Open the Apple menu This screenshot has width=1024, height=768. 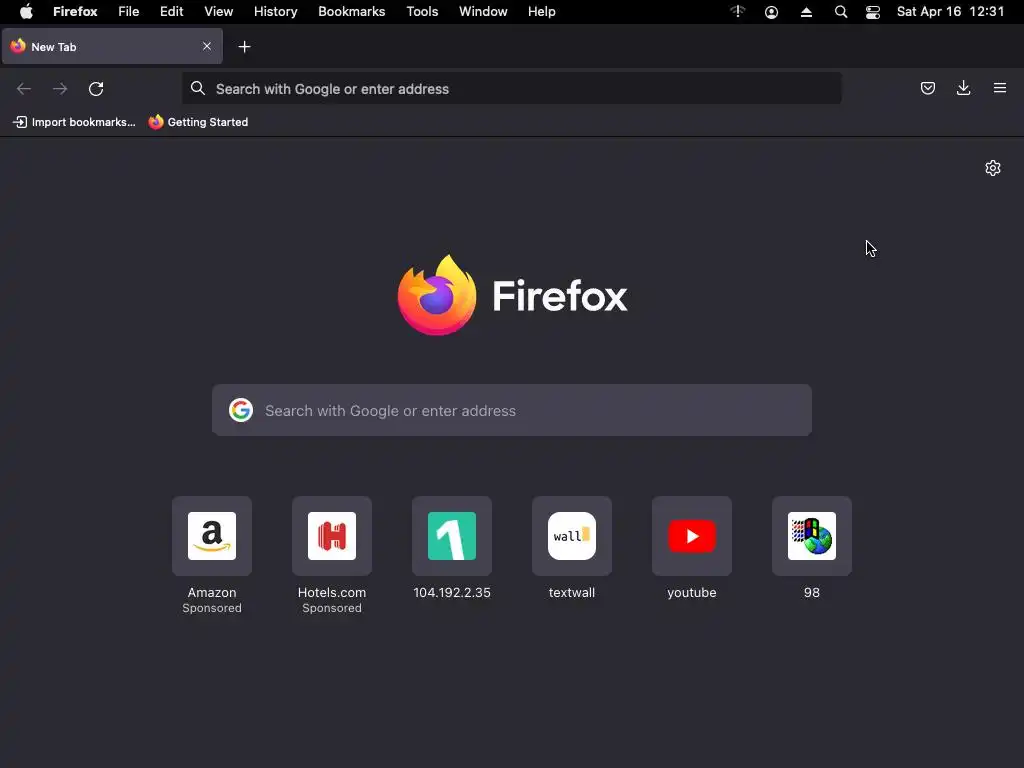click(26, 12)
